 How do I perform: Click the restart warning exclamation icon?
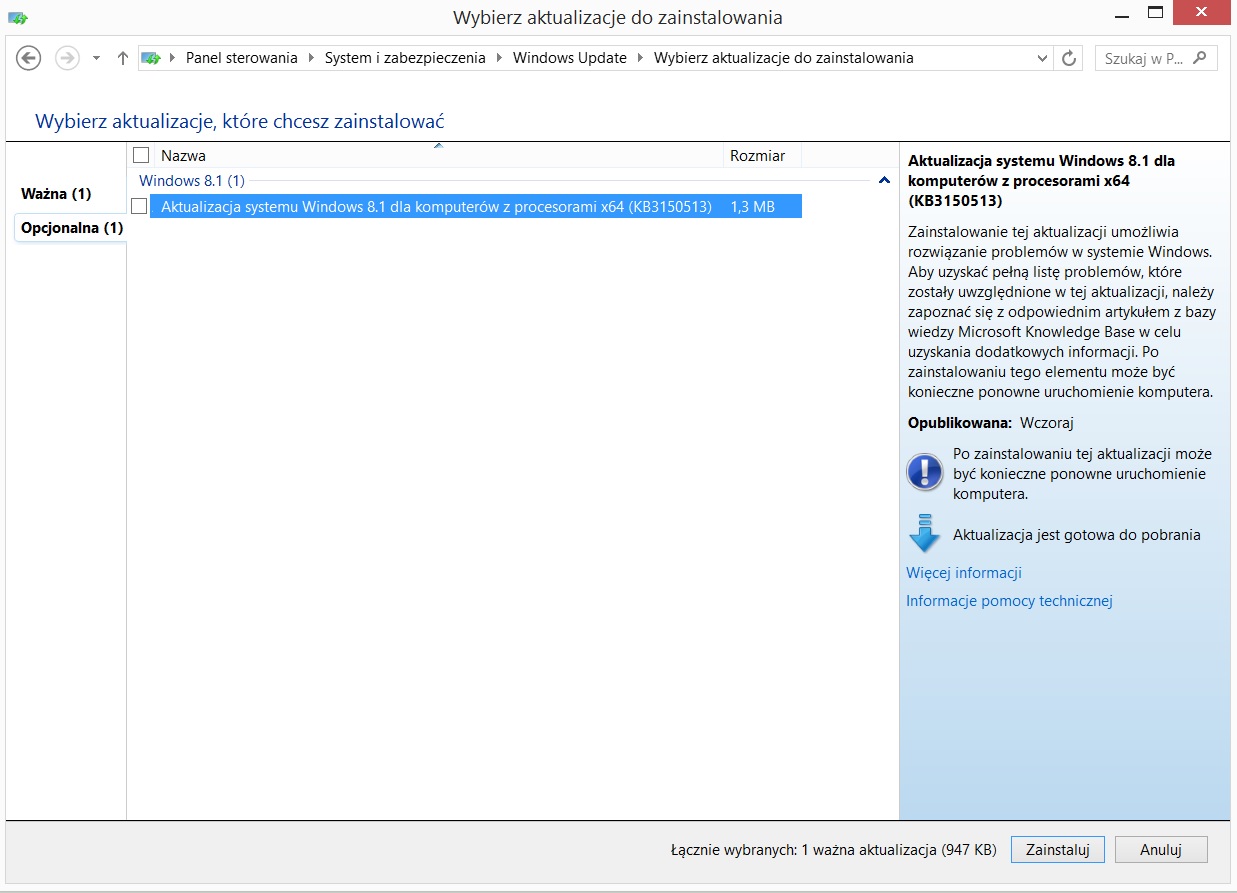click(924, 472)
